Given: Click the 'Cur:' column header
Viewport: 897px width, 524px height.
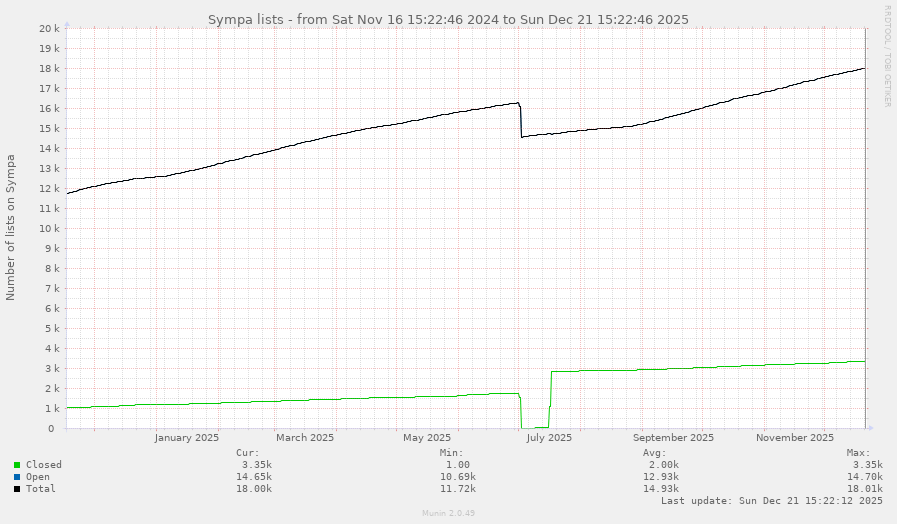Looking at the screenshot, I should [249, 452].
